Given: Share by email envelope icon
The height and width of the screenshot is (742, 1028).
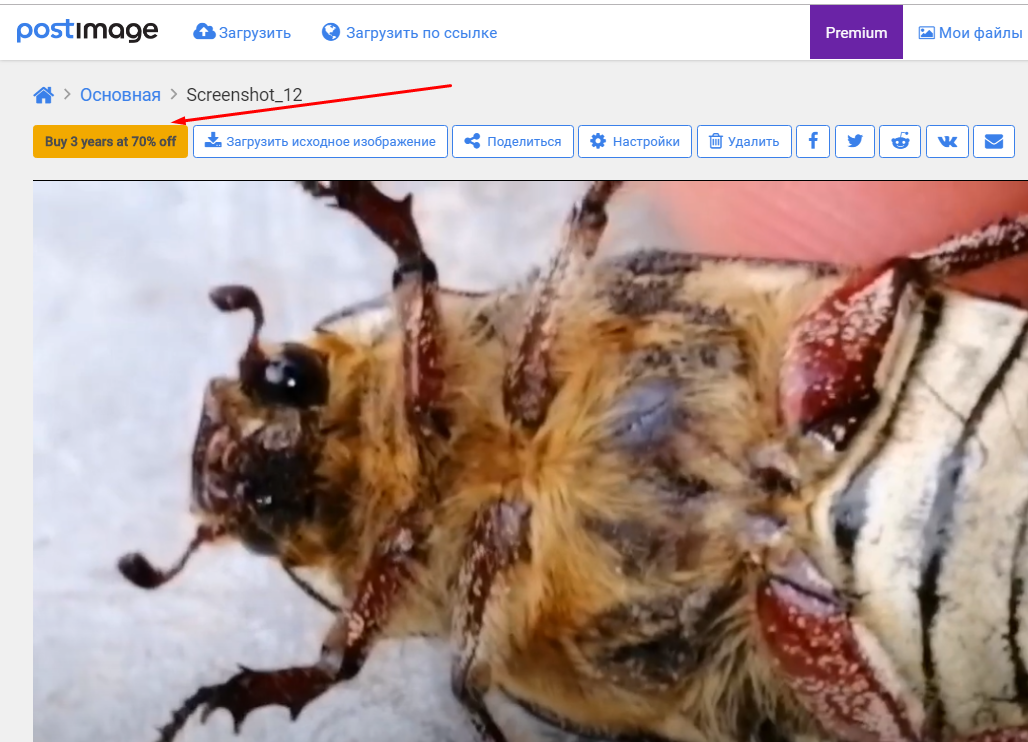Looking at the screenshot, I should pyautogui.click(x=994, y=142).
